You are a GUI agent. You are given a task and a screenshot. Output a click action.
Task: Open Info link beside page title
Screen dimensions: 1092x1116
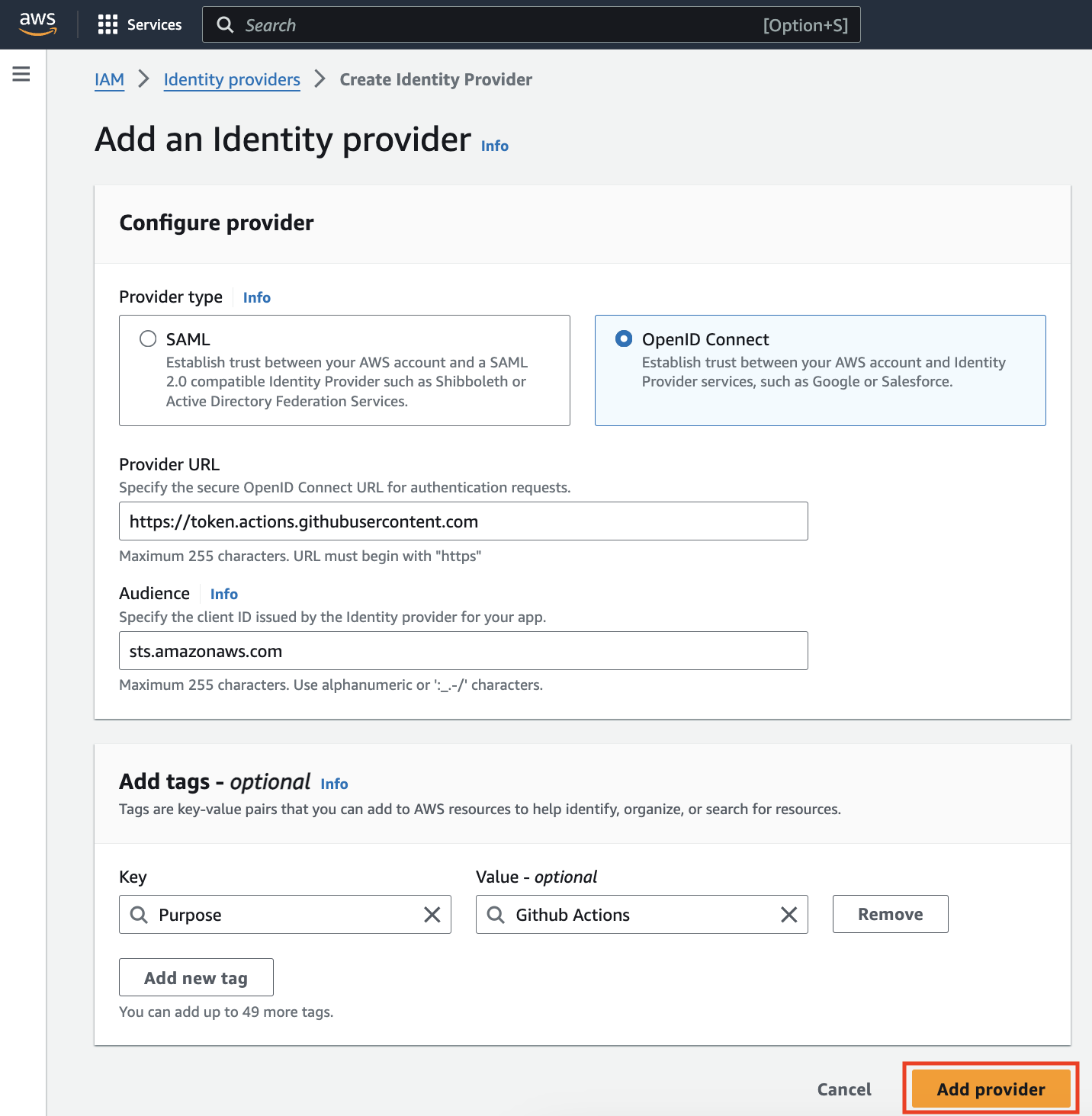(494, 146)
